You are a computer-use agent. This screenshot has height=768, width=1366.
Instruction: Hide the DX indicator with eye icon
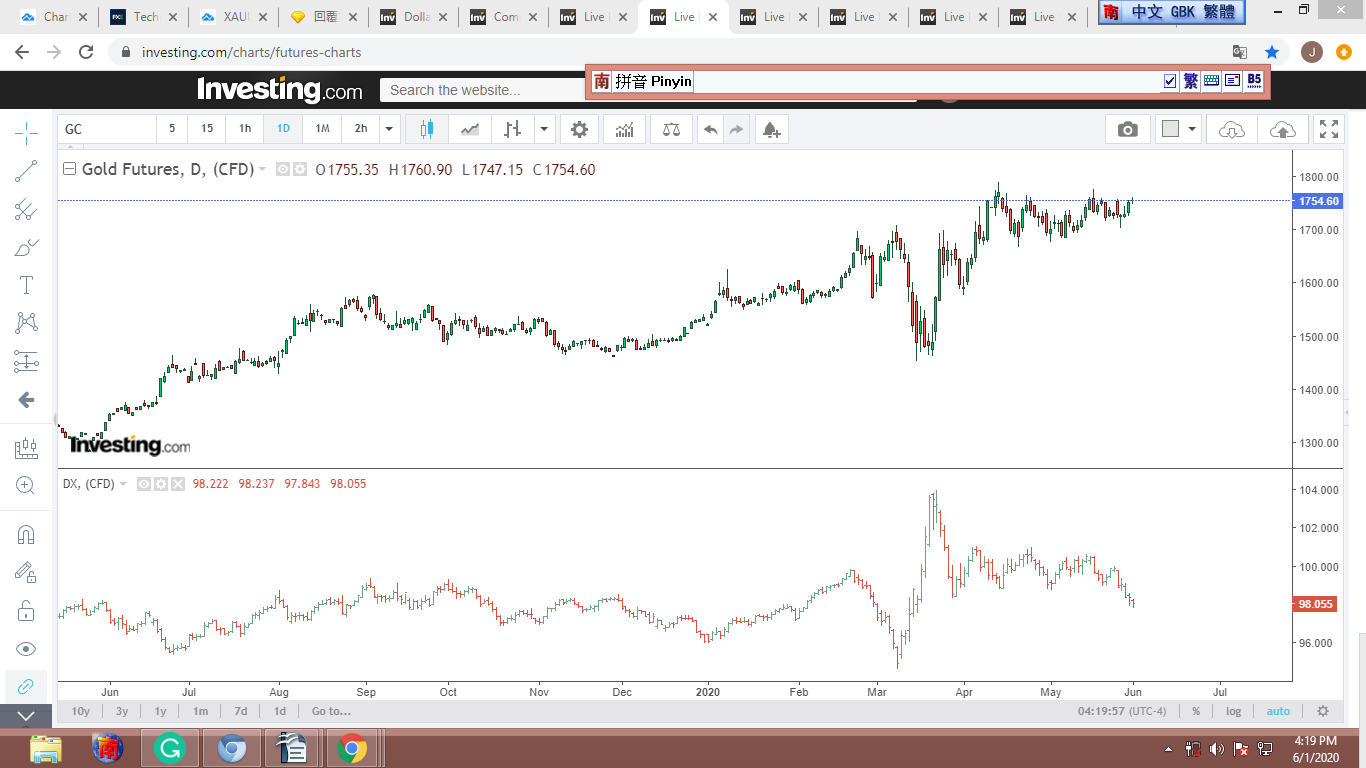(x=144, y=484)
